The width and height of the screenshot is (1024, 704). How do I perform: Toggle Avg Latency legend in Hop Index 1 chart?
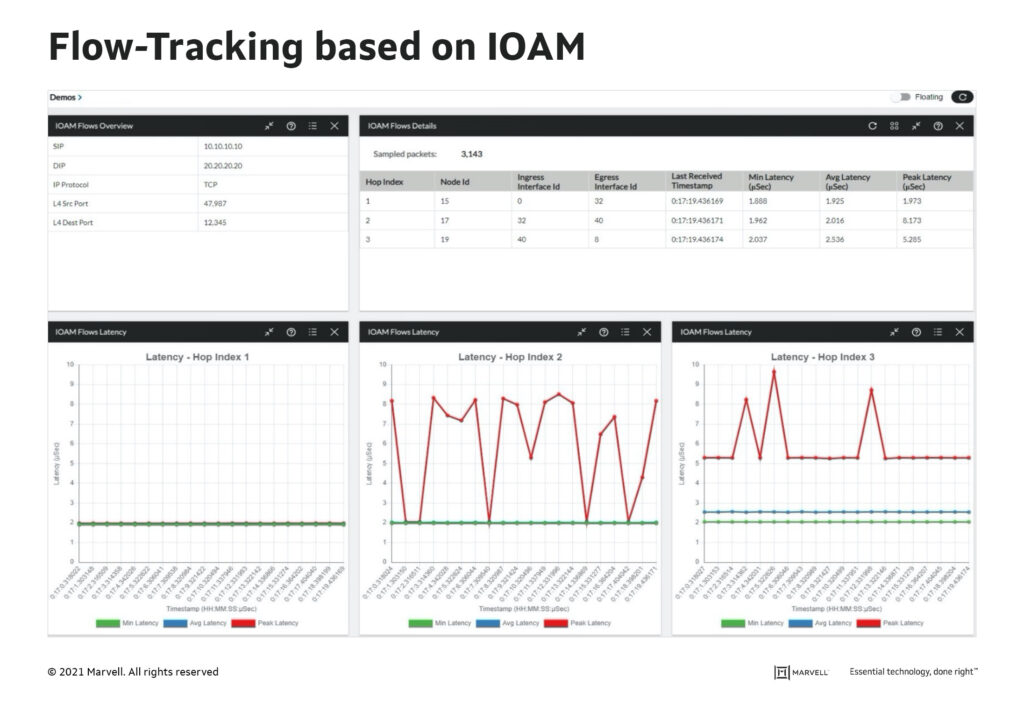click(195, 623)
